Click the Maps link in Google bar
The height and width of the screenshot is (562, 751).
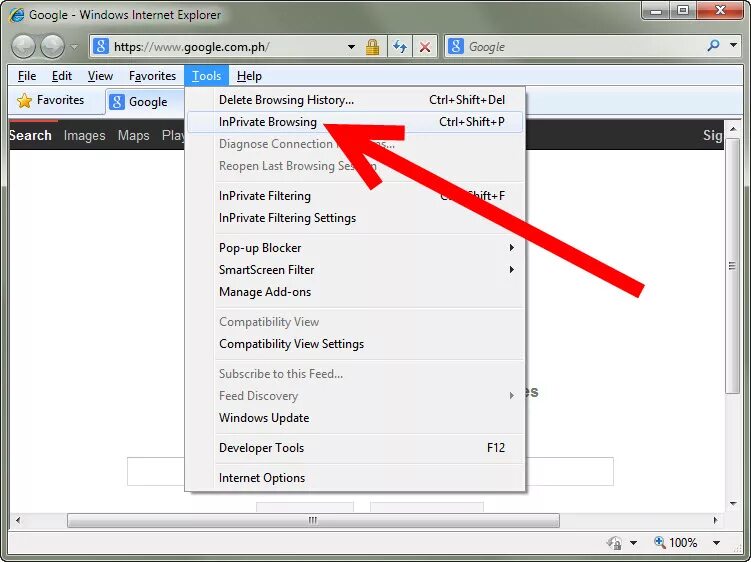134,136
